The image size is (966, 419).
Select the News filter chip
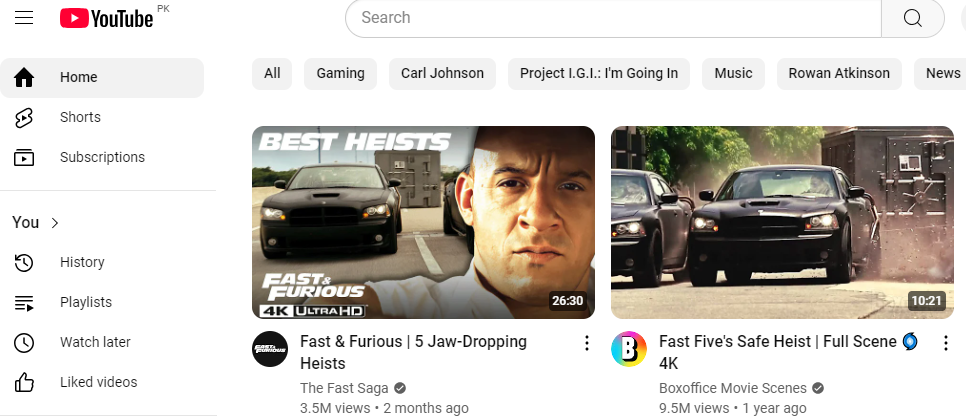pos(940,74)
